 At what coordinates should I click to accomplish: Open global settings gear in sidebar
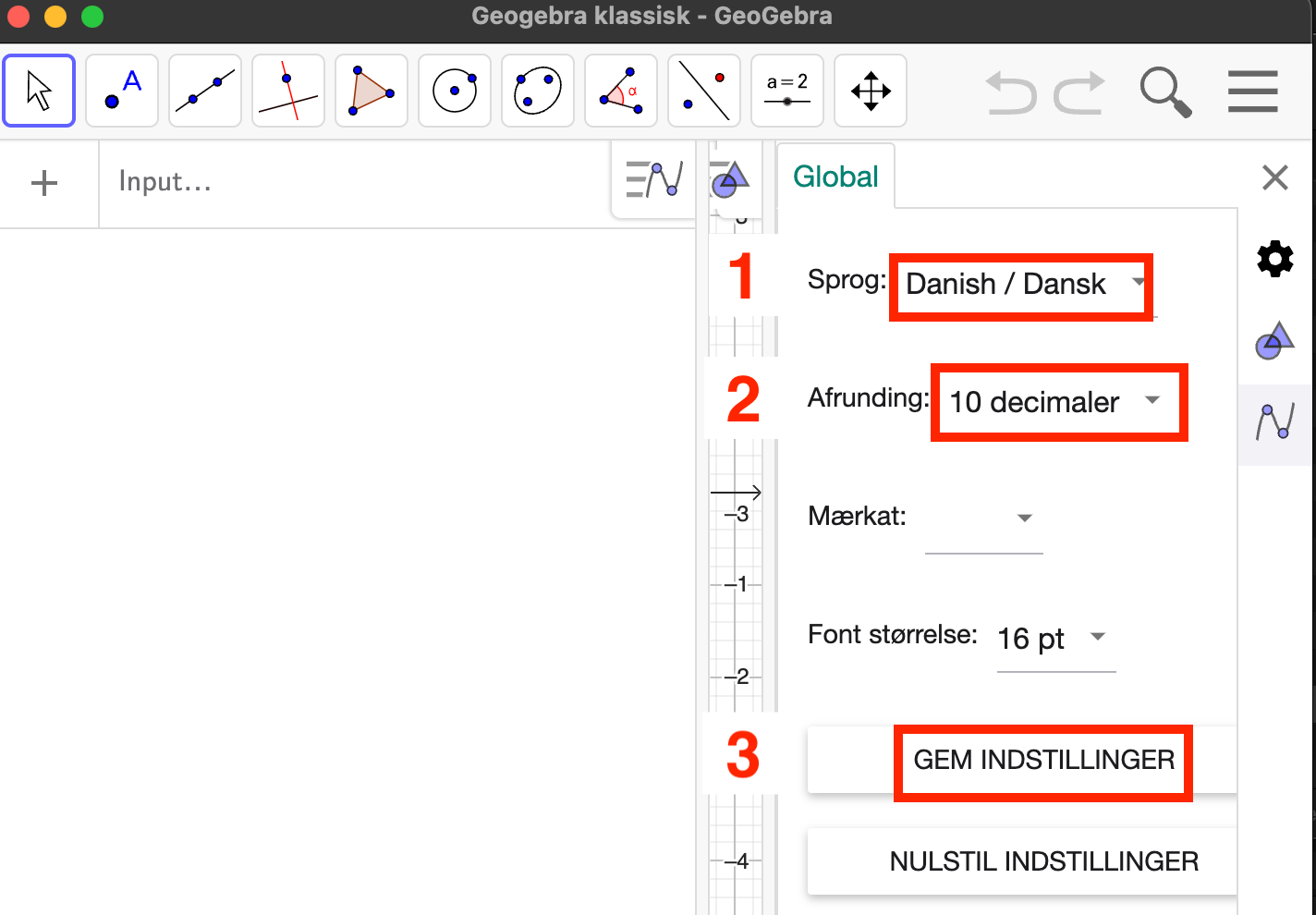pyautogui.click(x=1275, y=259)
